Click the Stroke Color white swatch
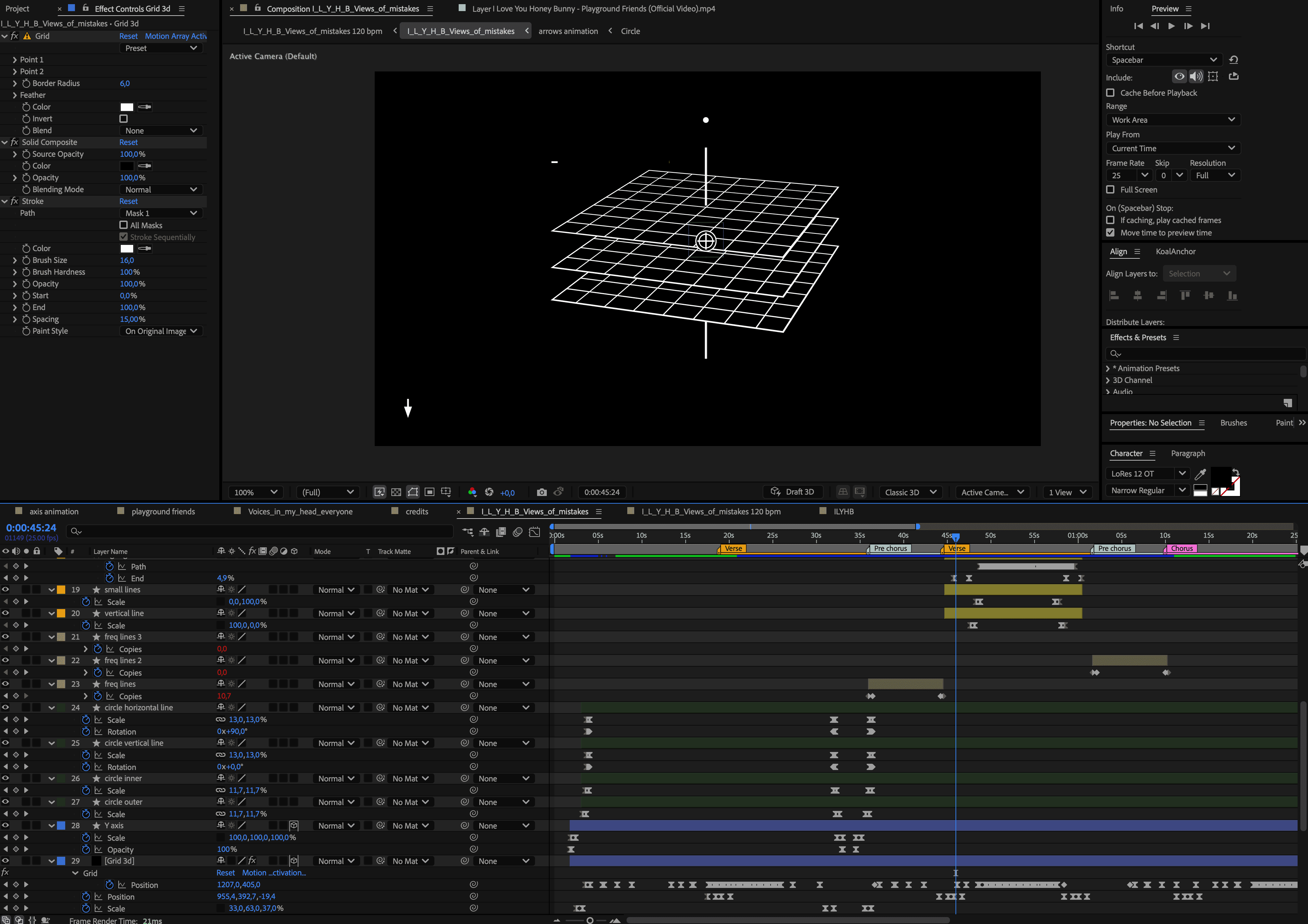 tap(127, 248)
